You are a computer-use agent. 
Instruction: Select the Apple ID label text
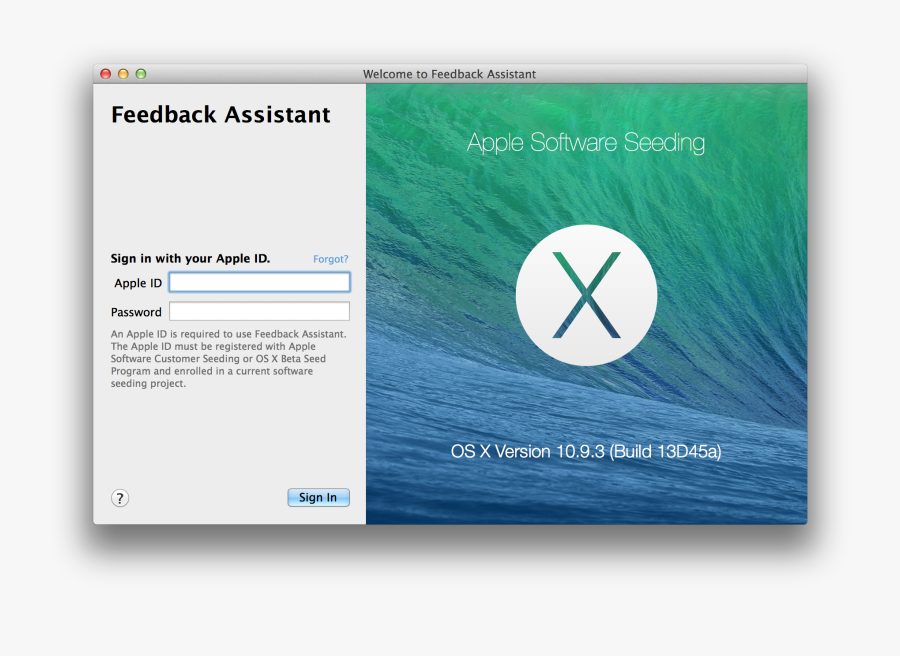click(x=137, y=283)
